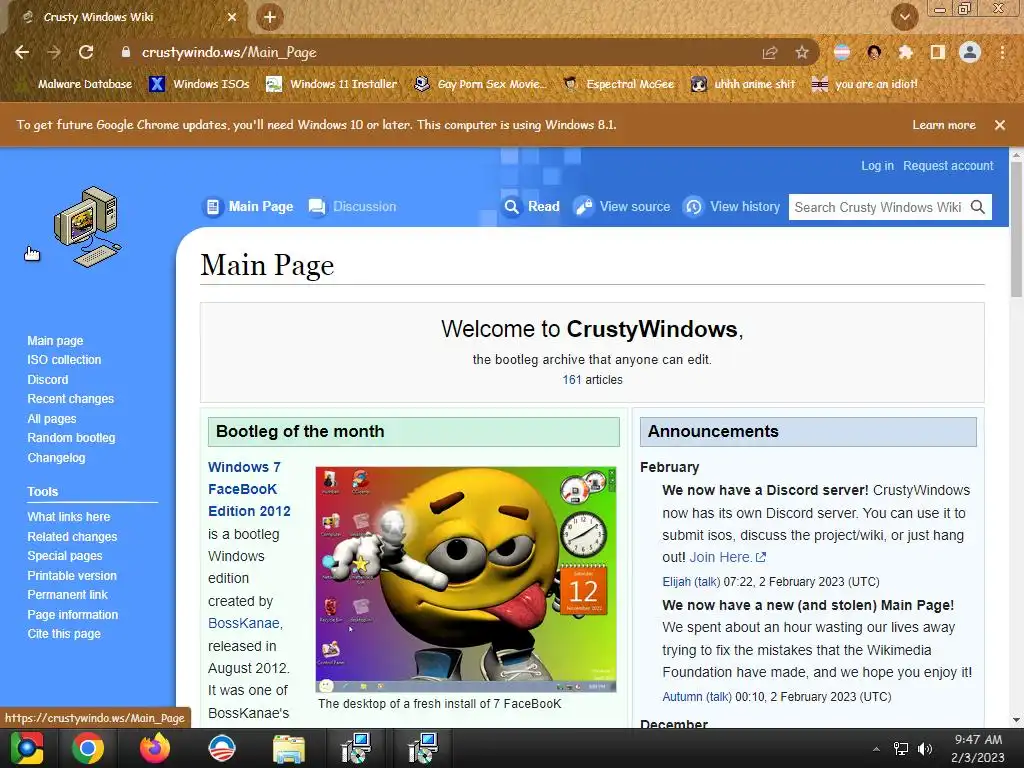1024x768 pixels.
Task: Click the Crusty Windows Wiki computer logo
Action: point(88,227)
